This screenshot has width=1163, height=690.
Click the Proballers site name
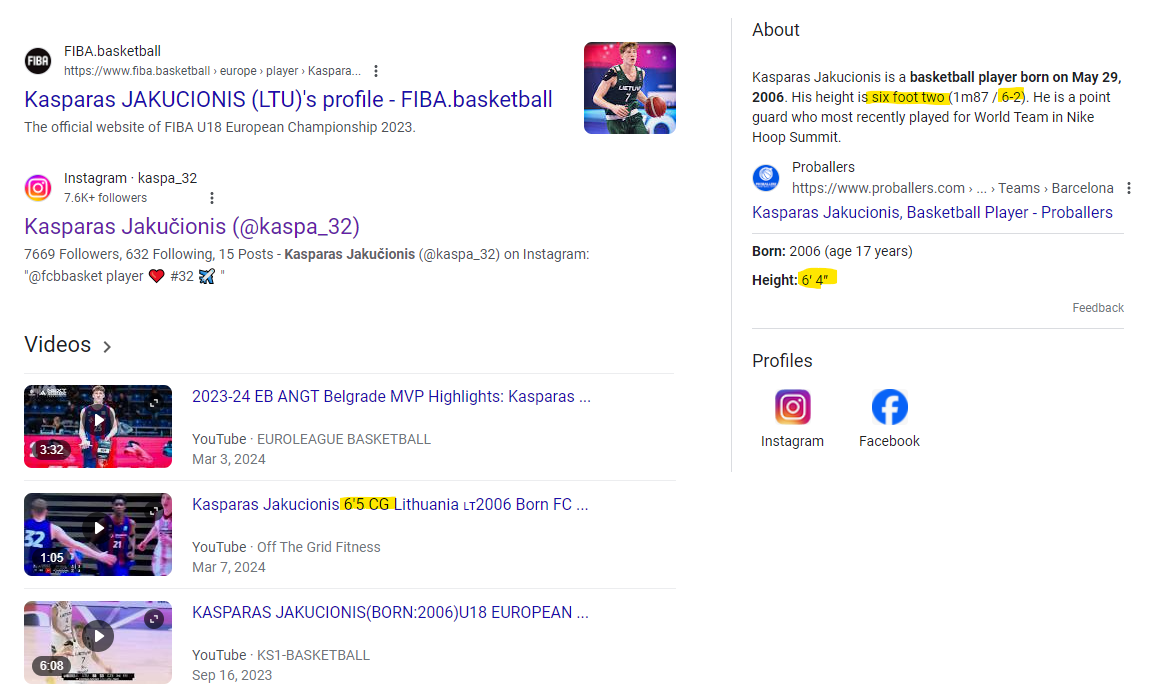[823, 168]
